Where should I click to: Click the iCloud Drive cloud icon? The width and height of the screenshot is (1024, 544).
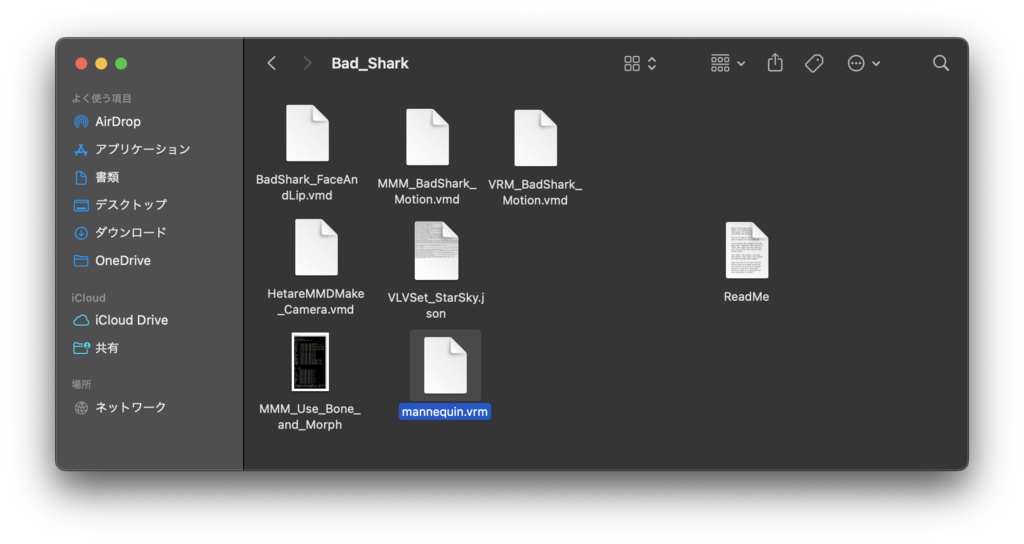coord(81,321)
